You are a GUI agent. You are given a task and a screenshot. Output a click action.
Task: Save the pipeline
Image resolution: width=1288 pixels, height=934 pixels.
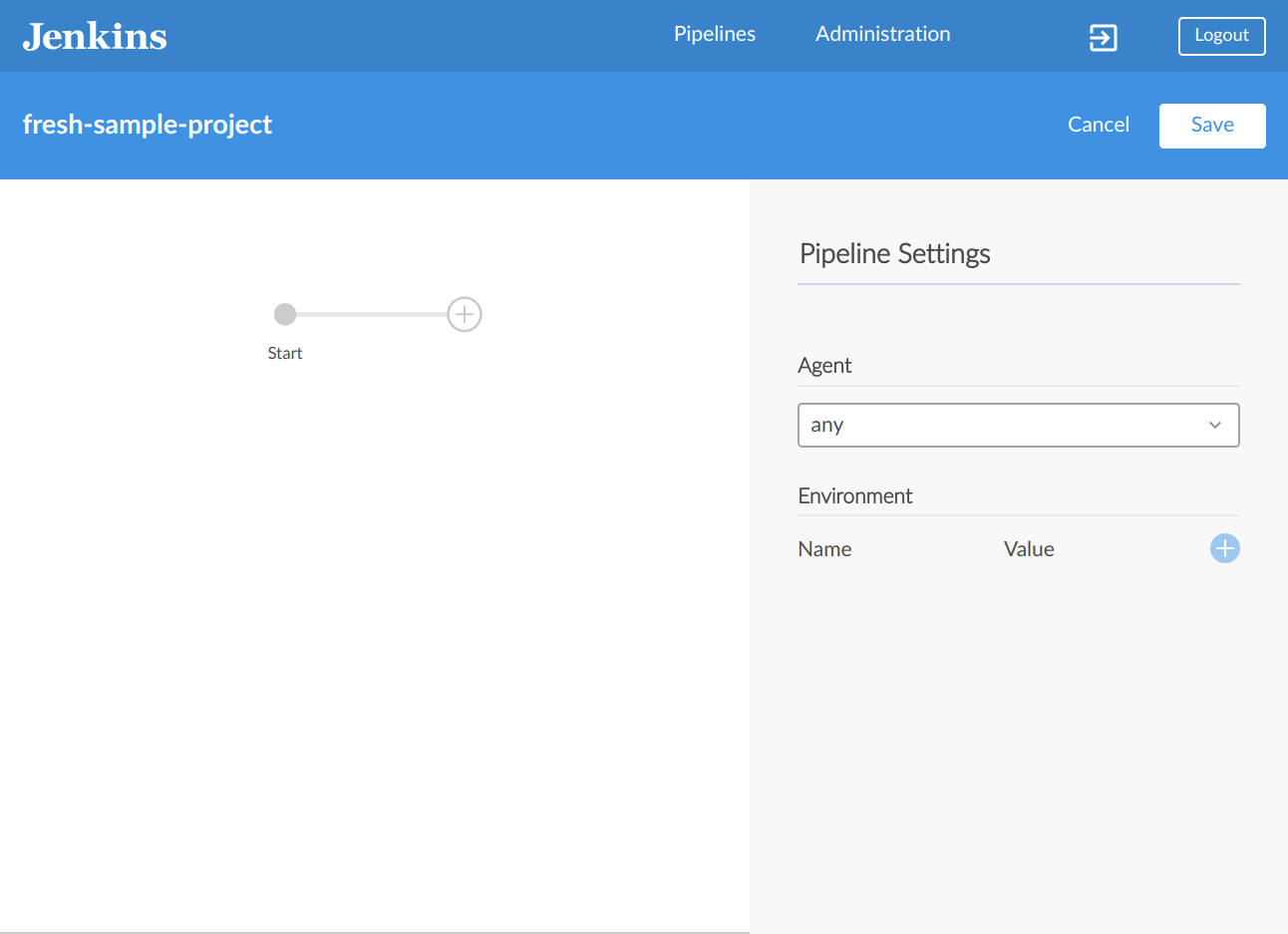click(x=1212, y=126)
